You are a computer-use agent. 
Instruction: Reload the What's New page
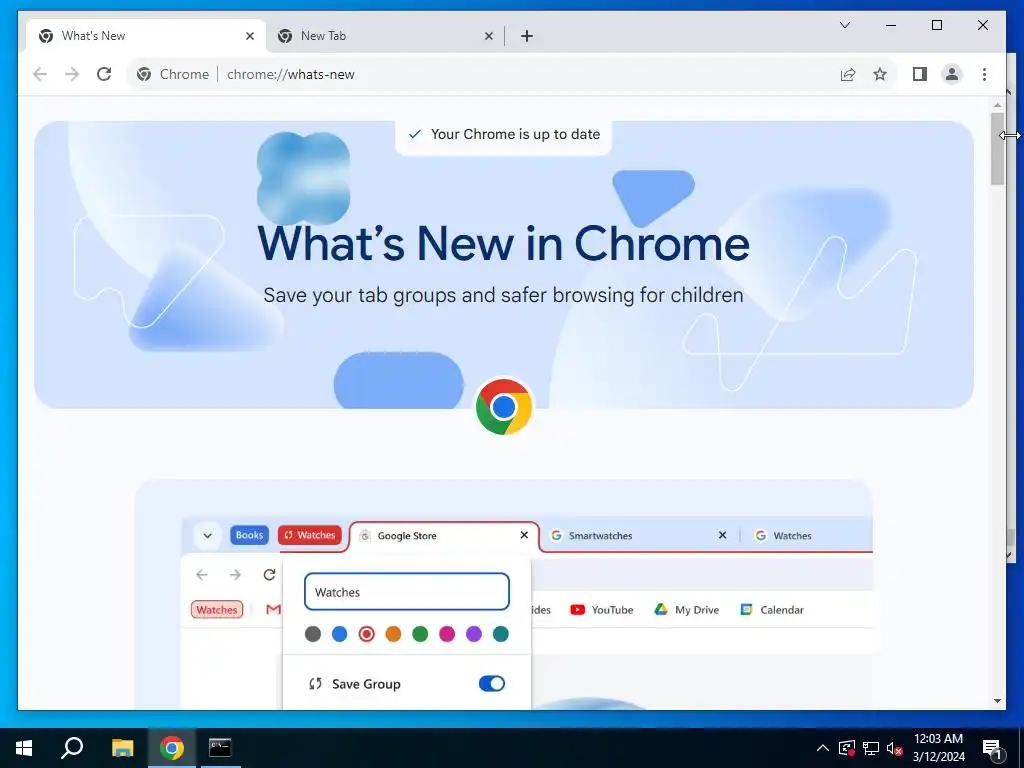tap(104, 74)
